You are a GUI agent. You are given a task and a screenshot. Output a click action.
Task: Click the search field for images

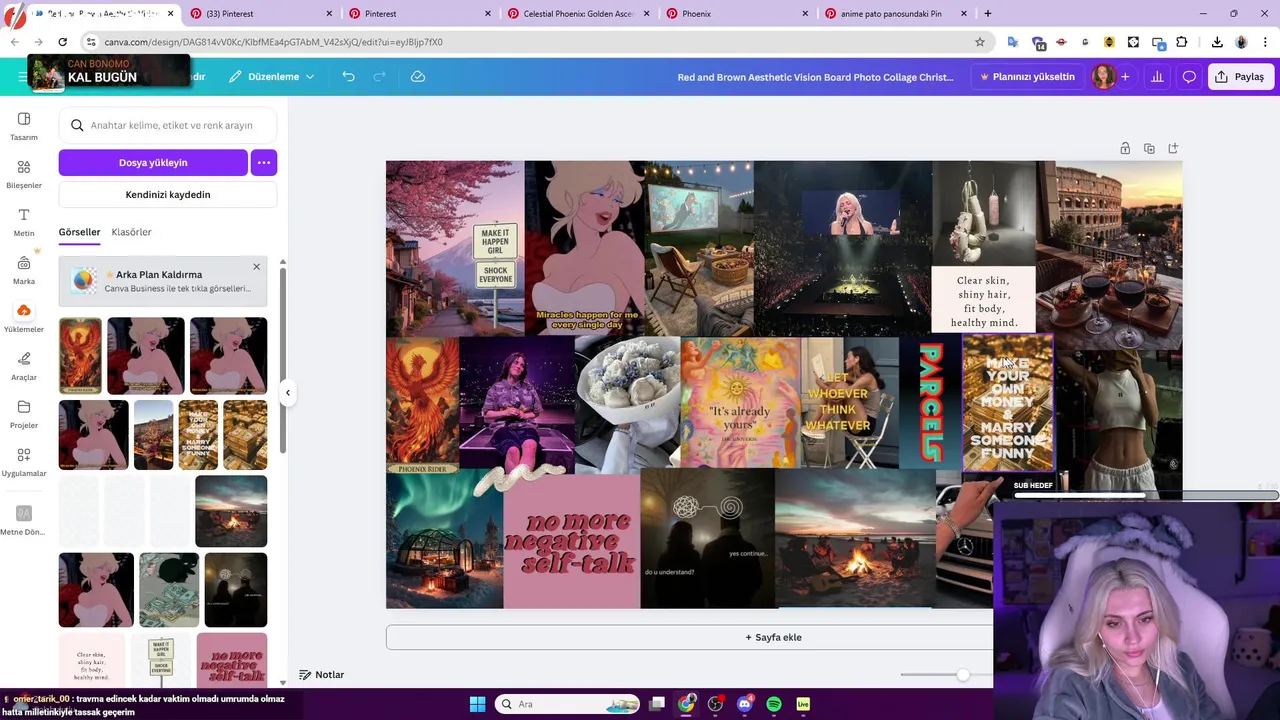tap(168, 125)
